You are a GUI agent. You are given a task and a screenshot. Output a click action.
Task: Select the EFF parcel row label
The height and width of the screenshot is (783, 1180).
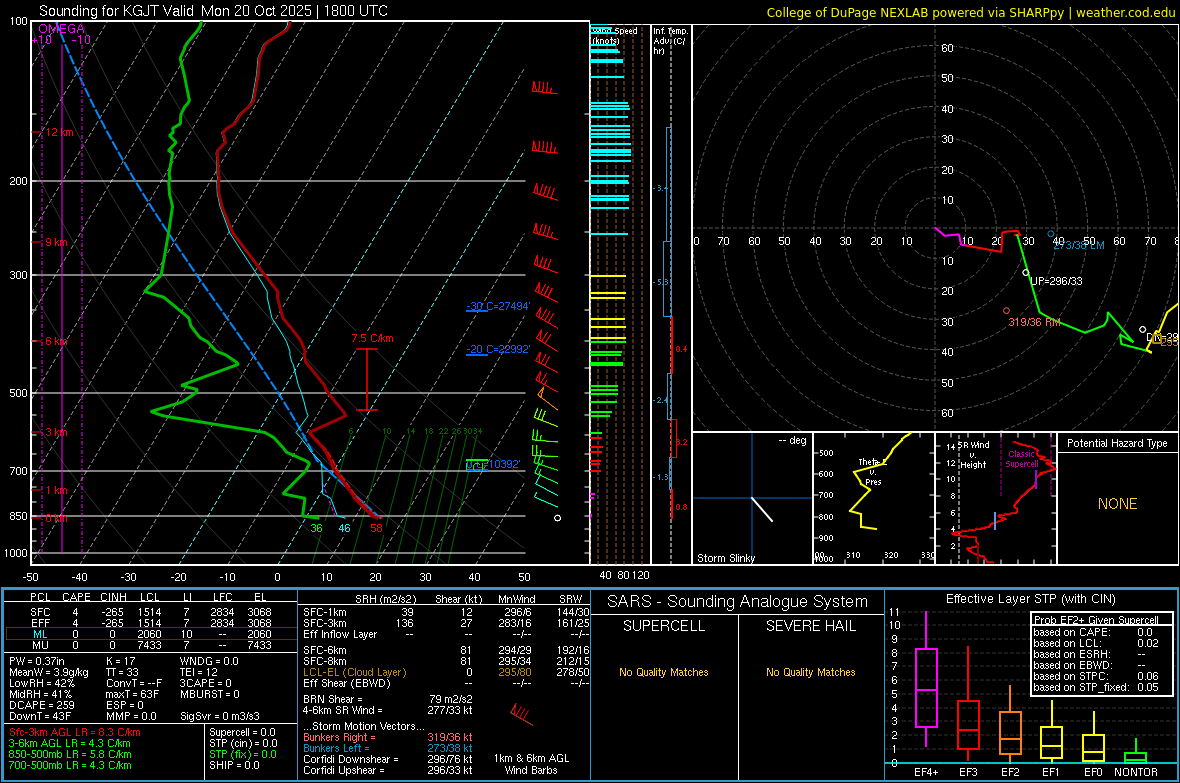pyautogui.click(x=41, y=623)
